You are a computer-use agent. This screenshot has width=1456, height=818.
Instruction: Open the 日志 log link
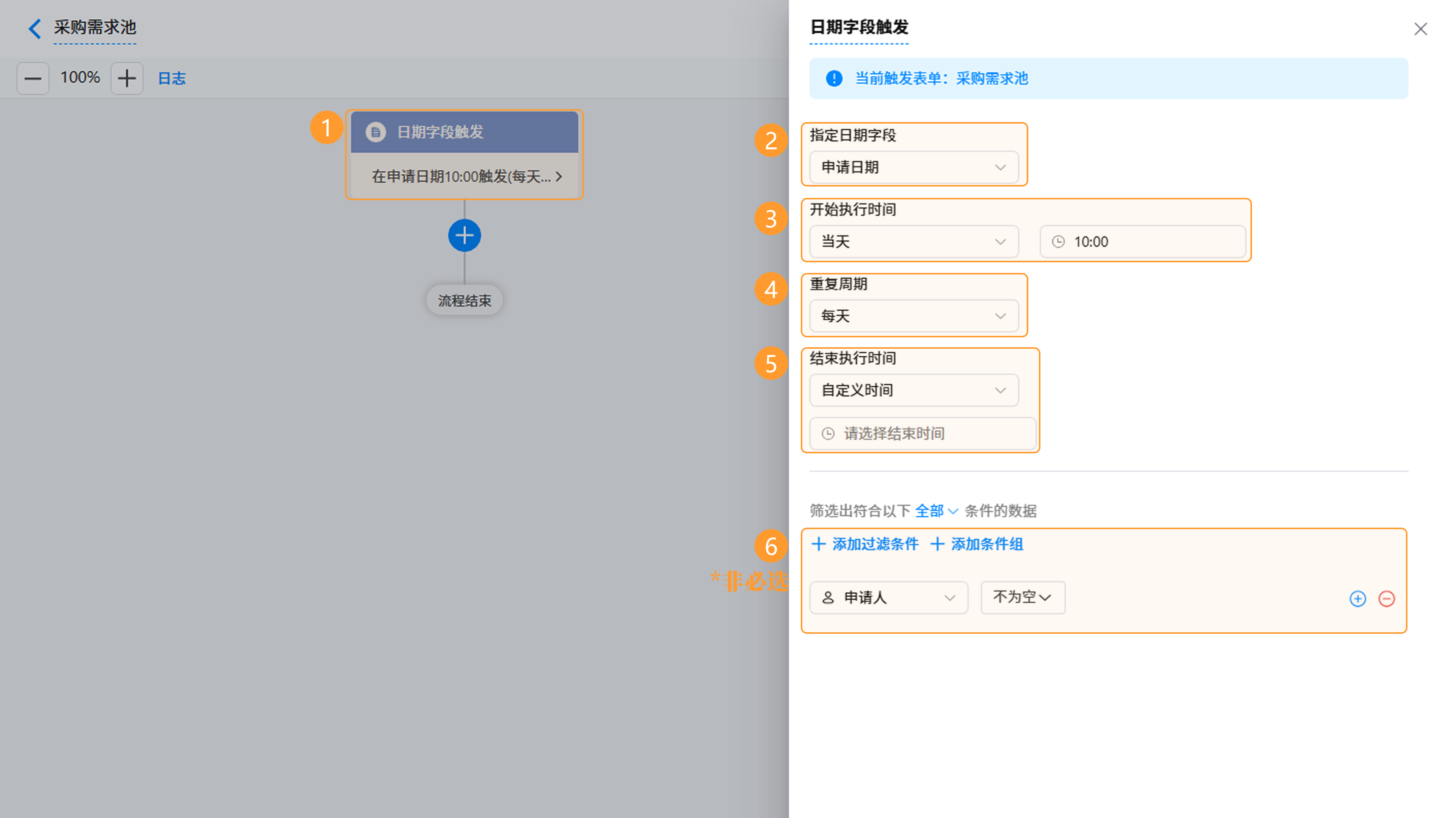point(172,78)
